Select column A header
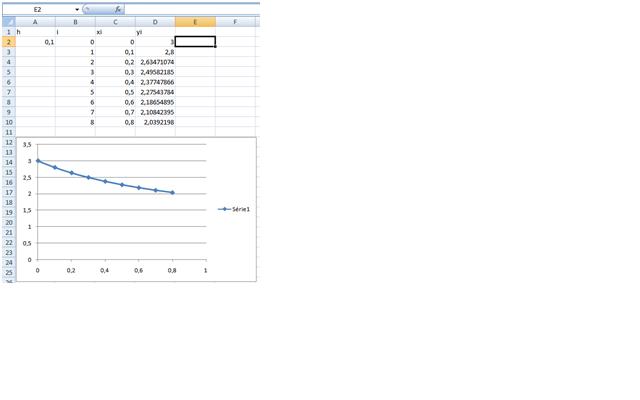Image resolution: width=640 pixels, height=400 pixels. pos(35,21)
